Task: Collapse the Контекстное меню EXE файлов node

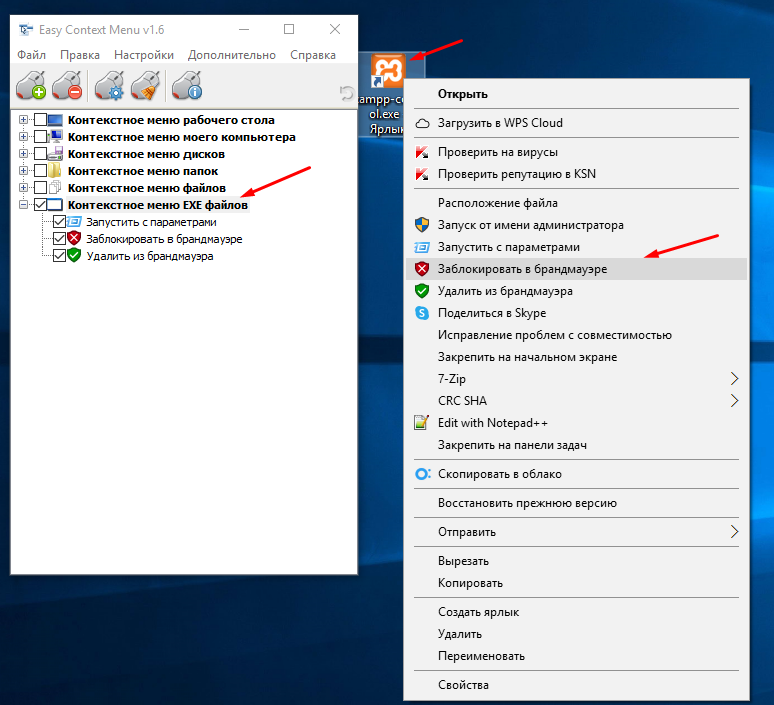Action: click(x=23, y=204)
